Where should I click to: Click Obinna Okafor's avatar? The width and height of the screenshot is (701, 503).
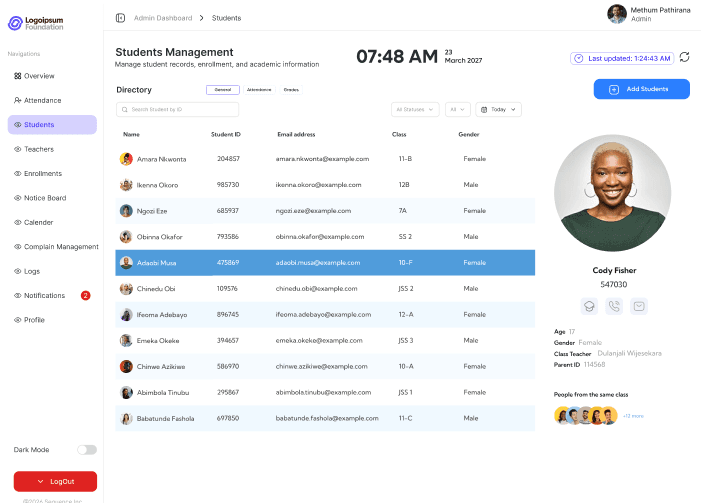click(x=126, y=237)
